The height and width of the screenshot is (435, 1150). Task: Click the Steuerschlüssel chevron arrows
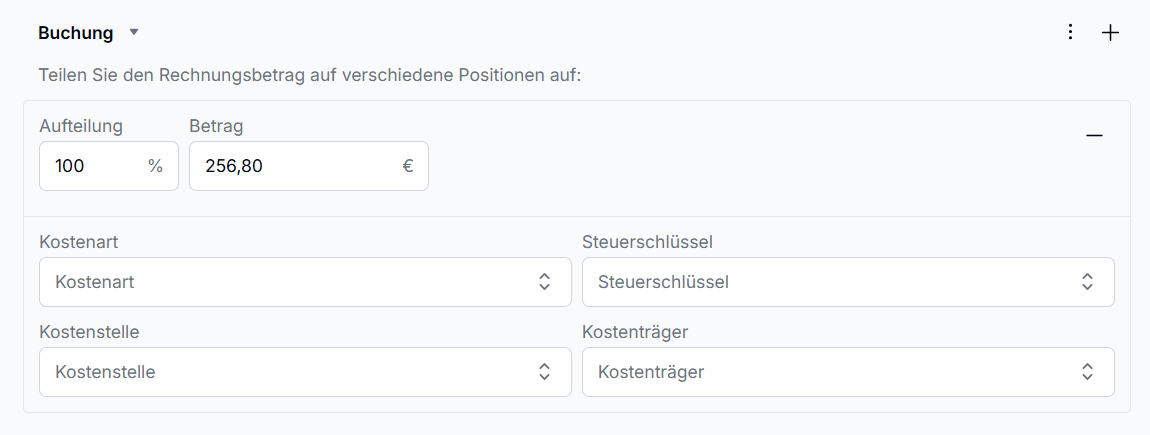tap(1087, 282)
